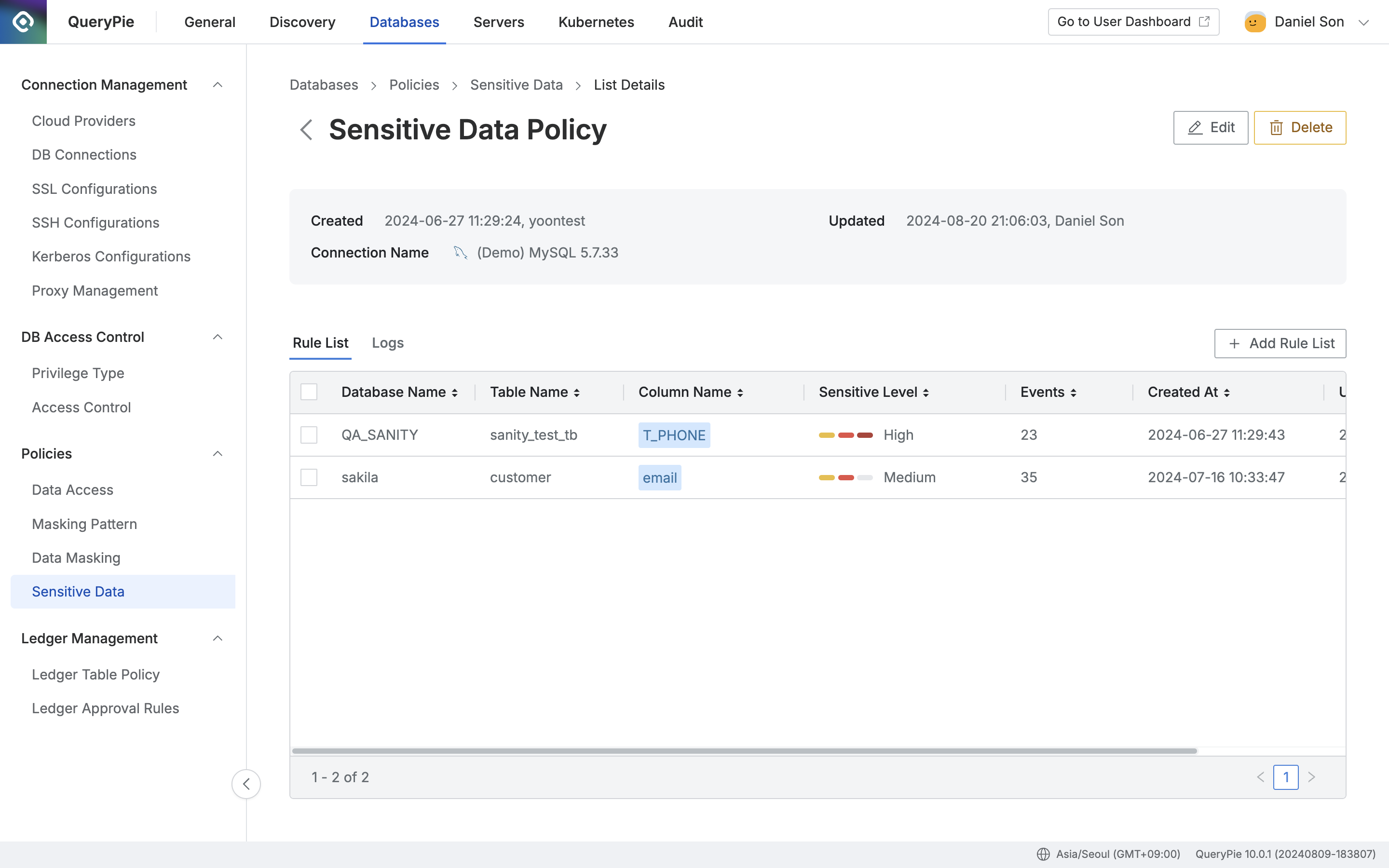Click the Delete trash icon
Viewport: 1389px width, 868px height.
tap(1277, 127)
